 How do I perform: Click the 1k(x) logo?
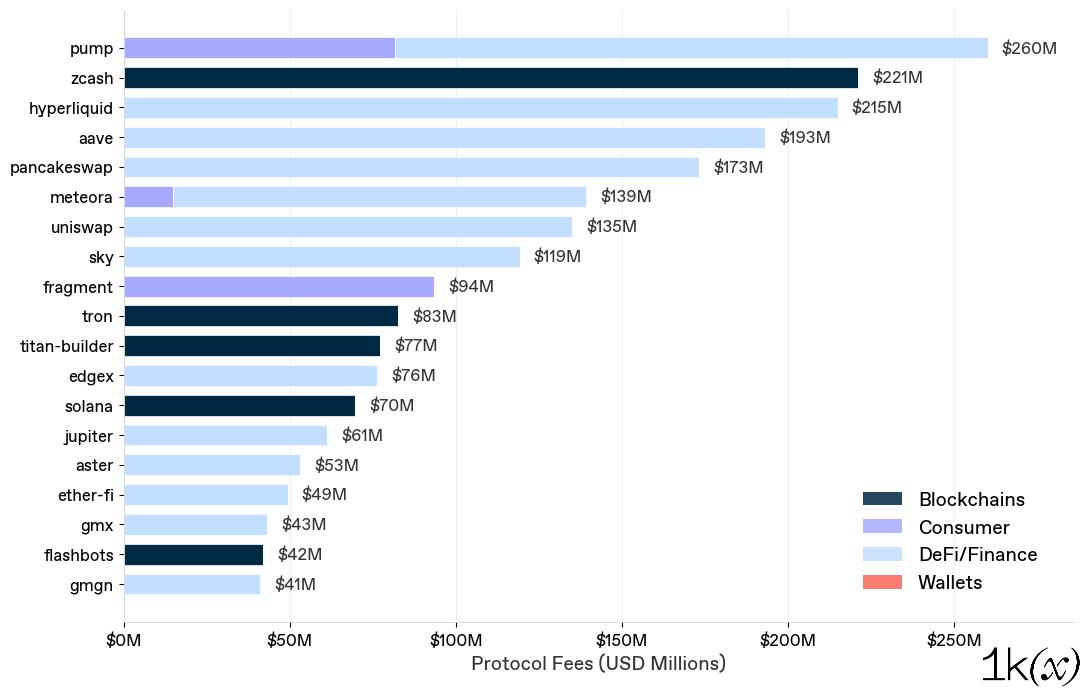coord(1030,667)
